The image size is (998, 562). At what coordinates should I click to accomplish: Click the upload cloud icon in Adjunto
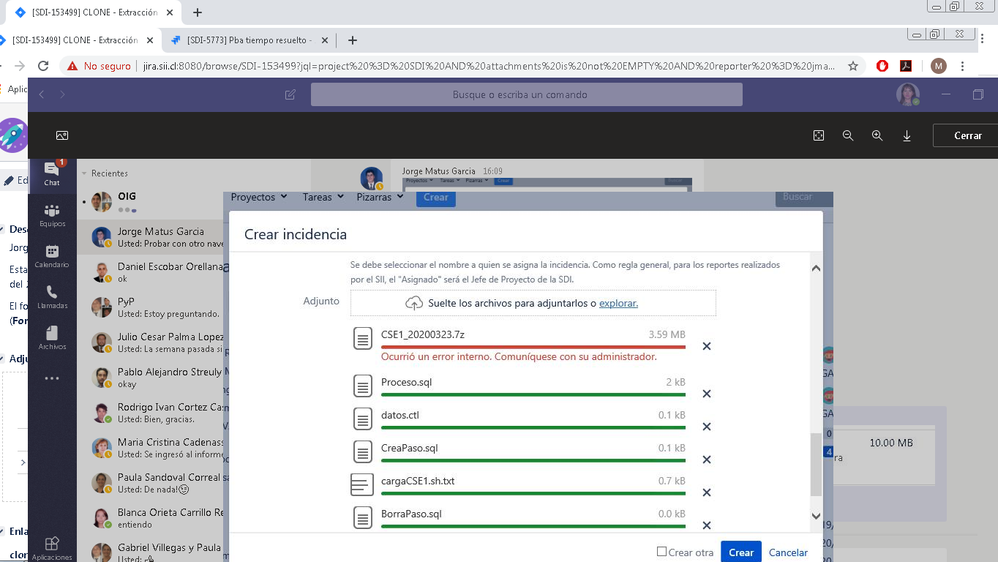[x=414, y=303]
